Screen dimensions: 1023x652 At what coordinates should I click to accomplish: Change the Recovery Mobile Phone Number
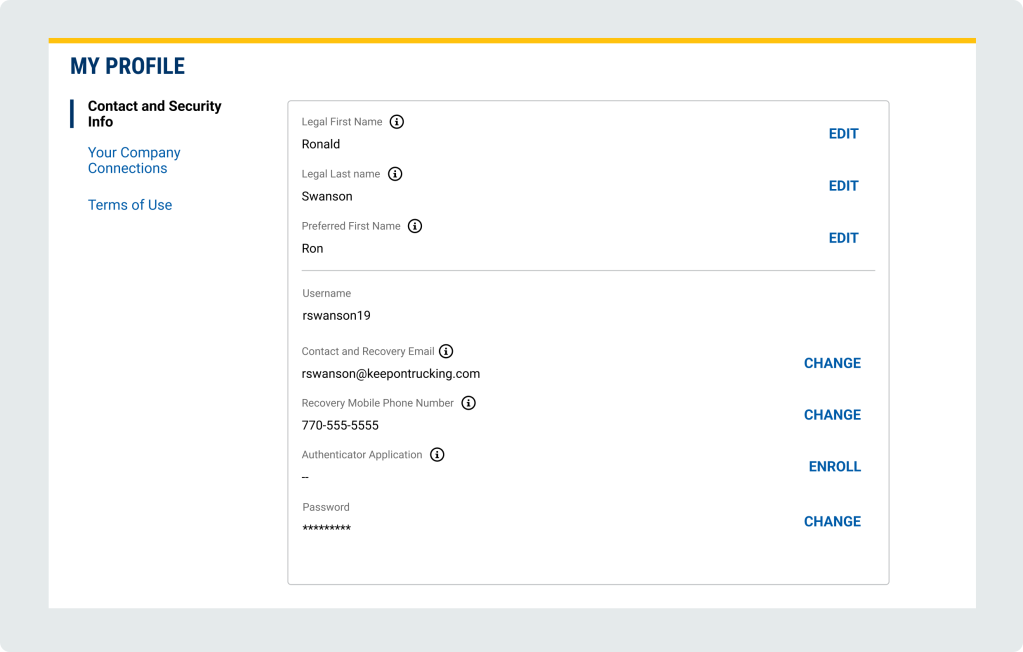coord(832,415)
